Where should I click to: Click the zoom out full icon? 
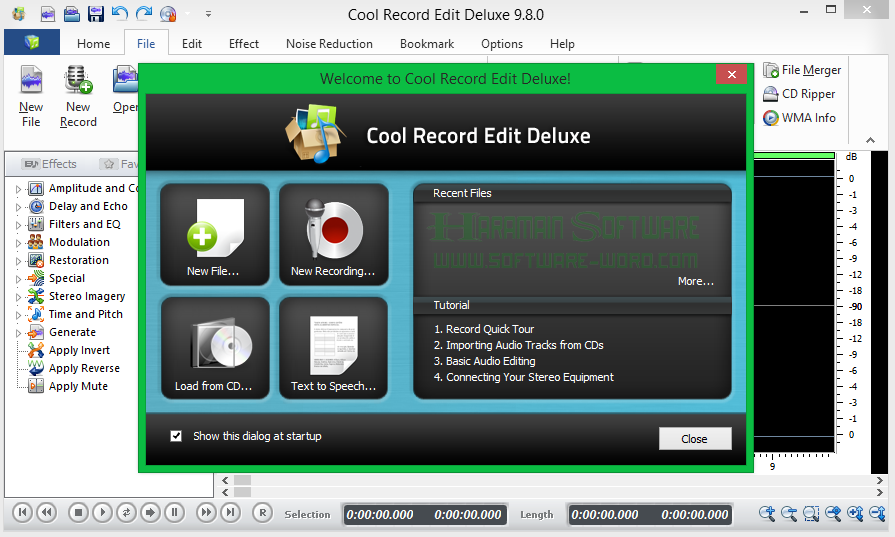tap(833, 514)
